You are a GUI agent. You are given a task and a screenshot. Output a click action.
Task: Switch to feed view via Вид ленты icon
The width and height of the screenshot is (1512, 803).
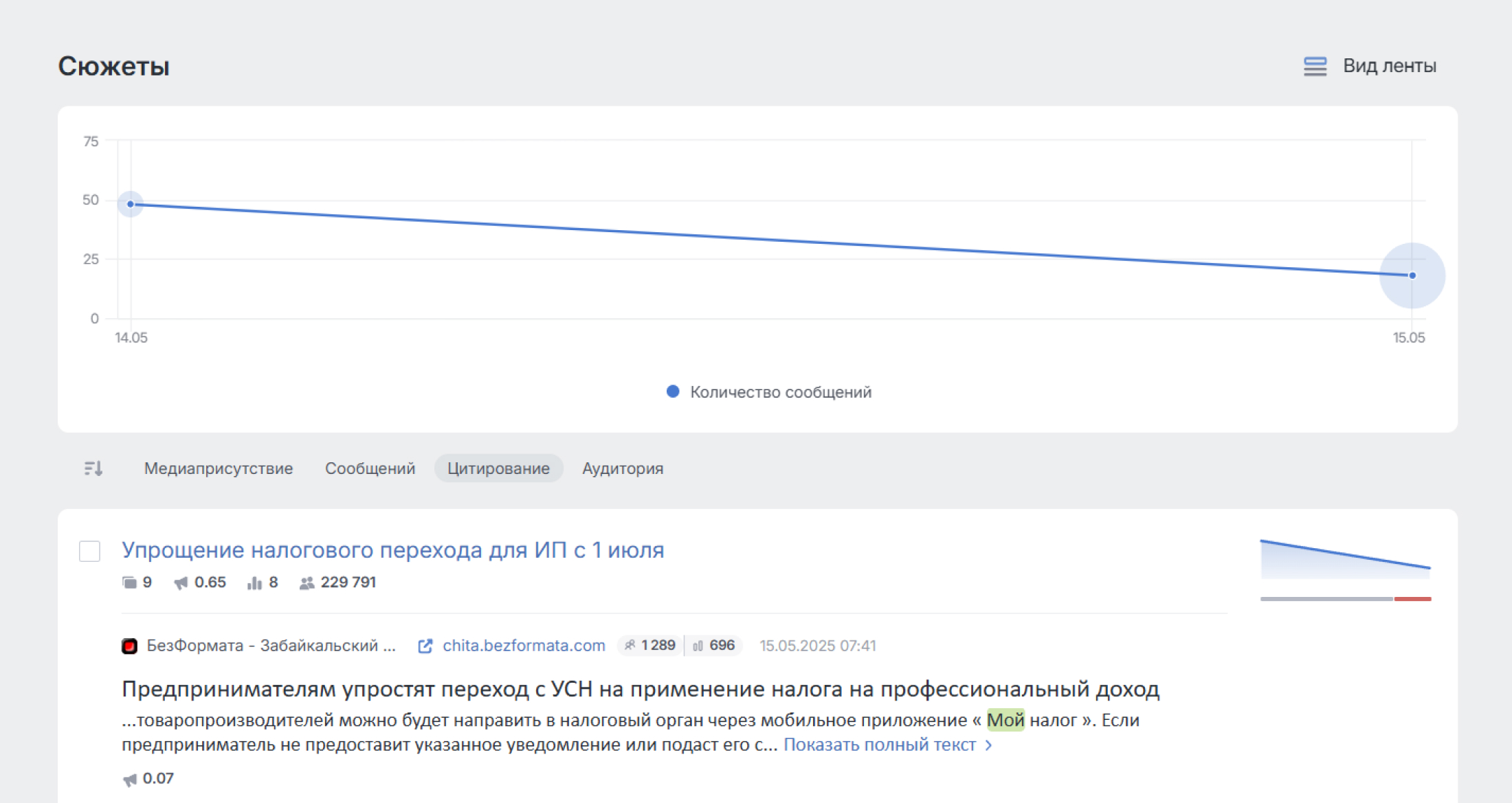click(x=1315, y=66)
